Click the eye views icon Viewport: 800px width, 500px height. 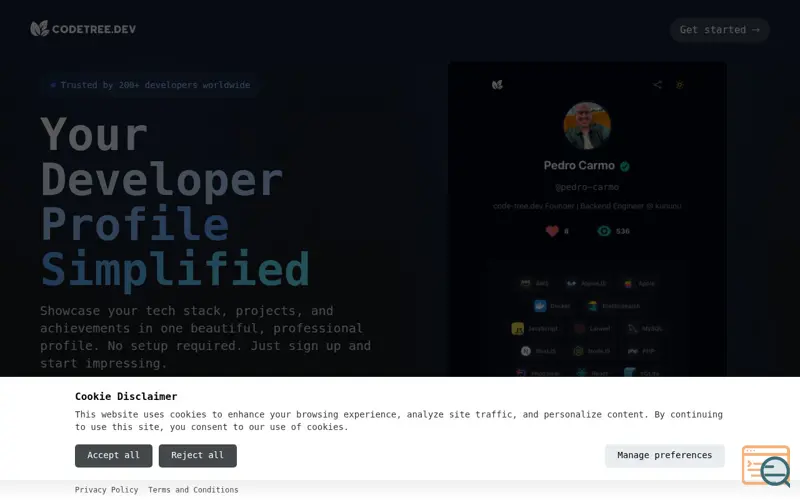(604, 231)
